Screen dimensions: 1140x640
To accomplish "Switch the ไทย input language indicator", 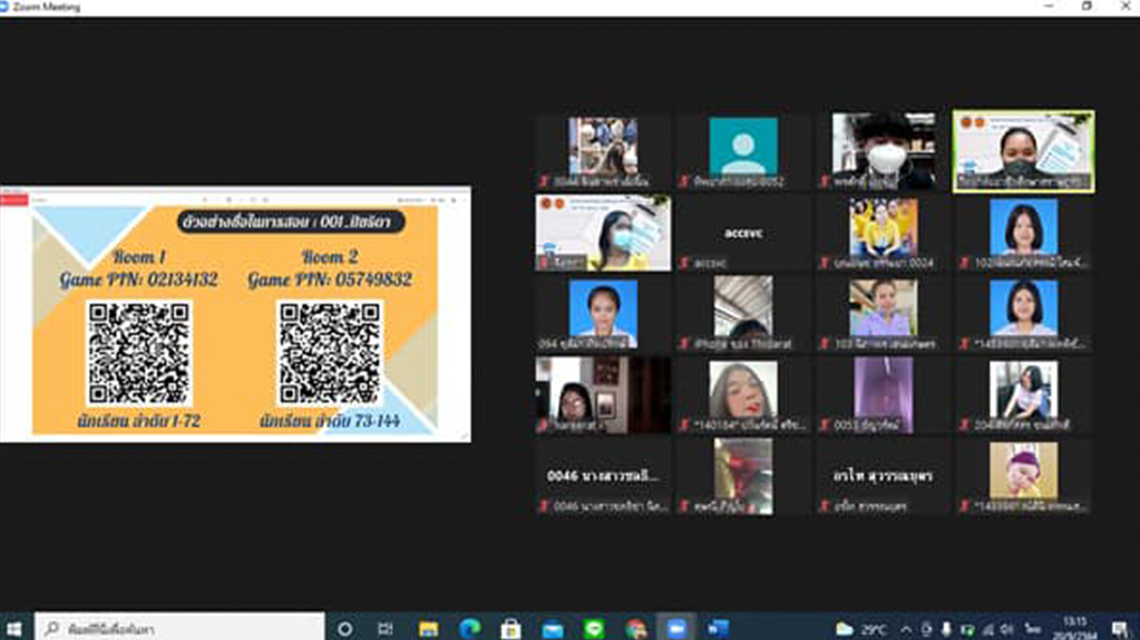I will (1032, 629).
